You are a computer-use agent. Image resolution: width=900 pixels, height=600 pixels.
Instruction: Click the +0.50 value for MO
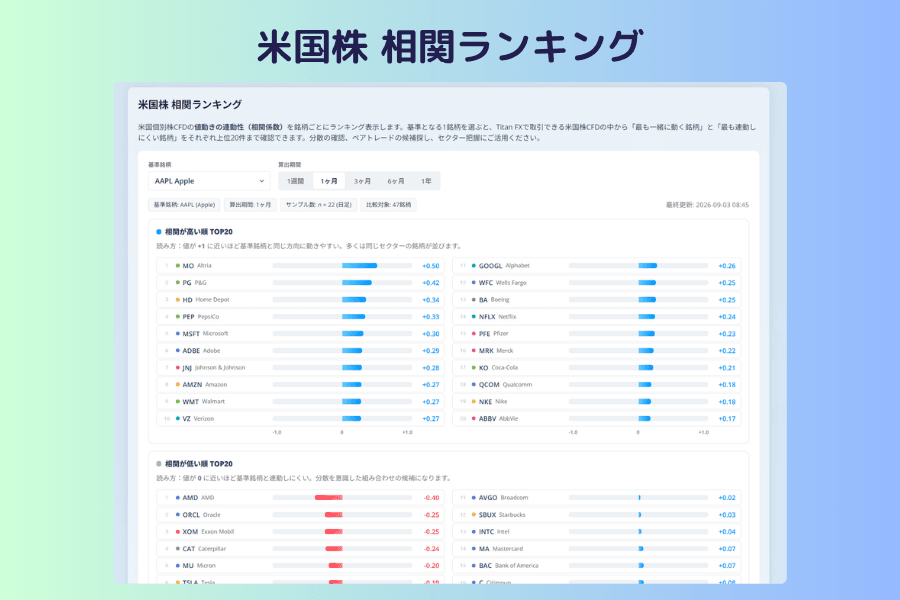coord(430,266)
